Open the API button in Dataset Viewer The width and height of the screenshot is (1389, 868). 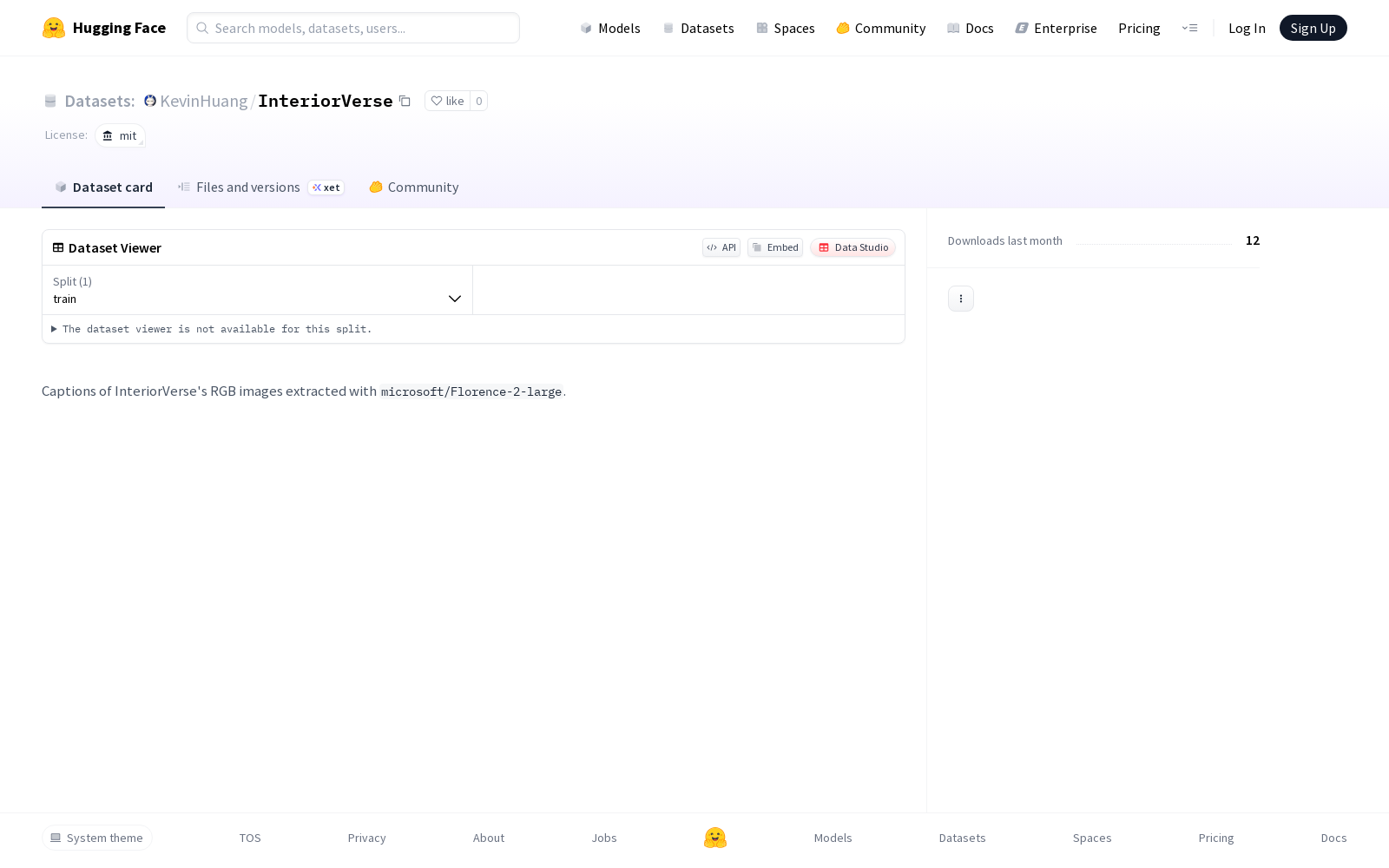tap(721, 247)
